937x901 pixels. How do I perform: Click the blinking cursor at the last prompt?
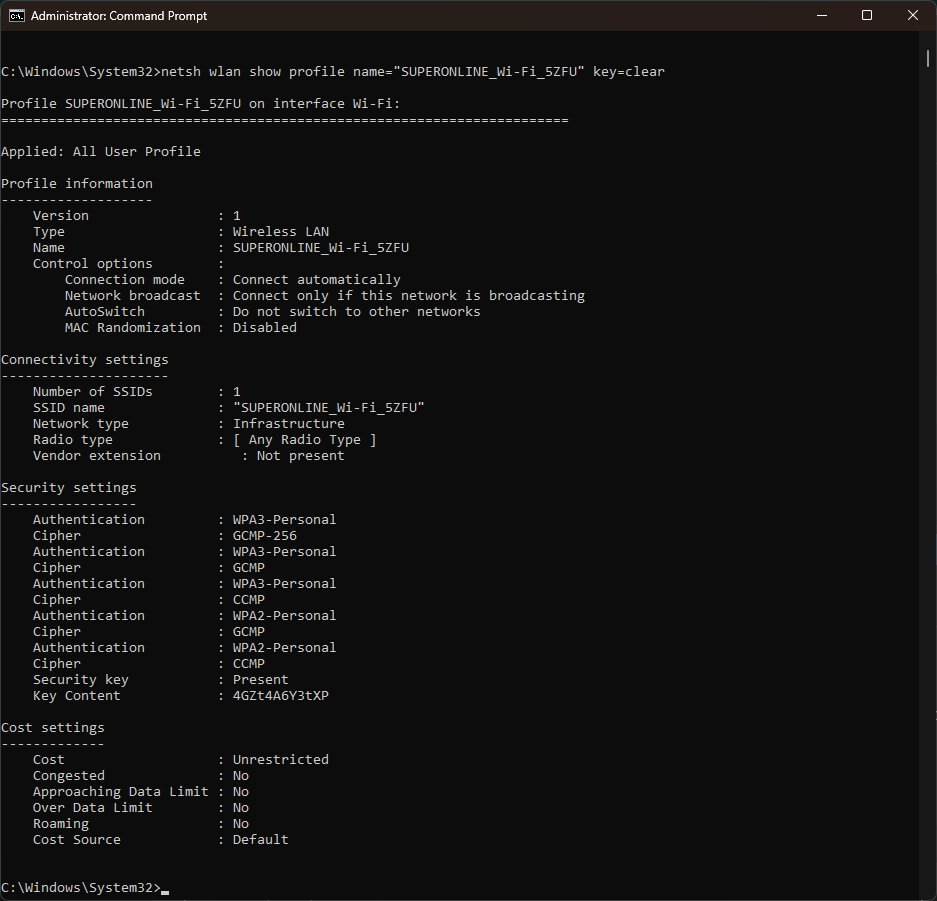[165, 889]
